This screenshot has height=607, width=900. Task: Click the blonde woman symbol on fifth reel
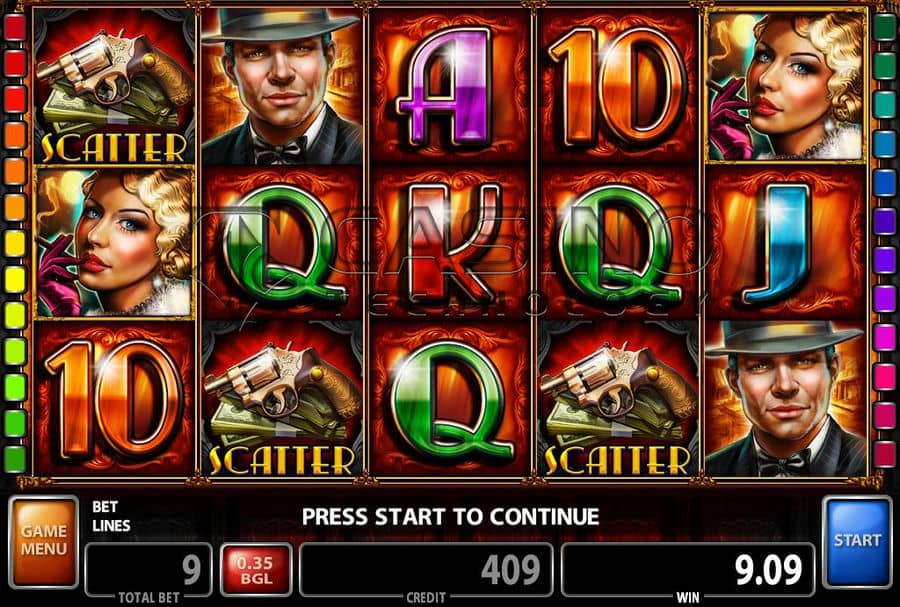click(786, 86)
